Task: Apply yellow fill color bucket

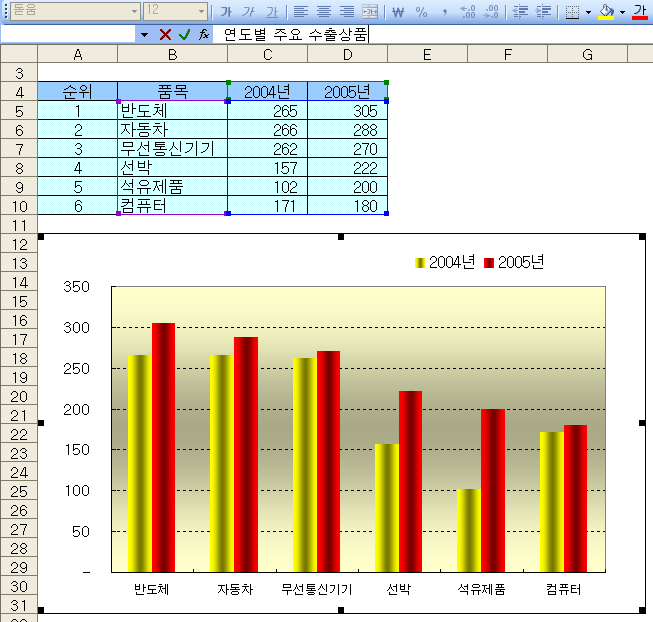Action: [x=606, y=11]
